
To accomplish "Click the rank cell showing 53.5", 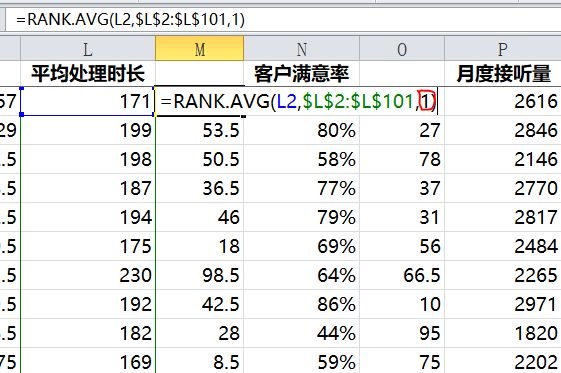I will coord(200,130).
